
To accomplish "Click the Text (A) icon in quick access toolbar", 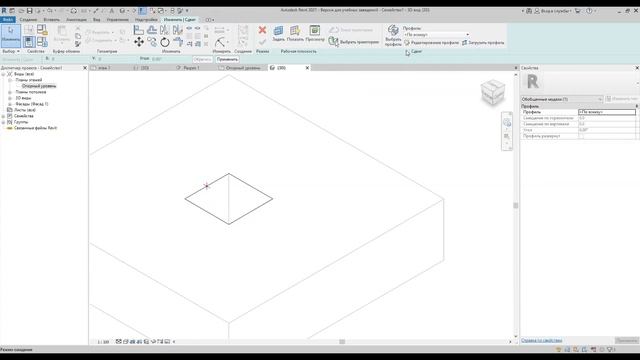I will tap(111, 11).
